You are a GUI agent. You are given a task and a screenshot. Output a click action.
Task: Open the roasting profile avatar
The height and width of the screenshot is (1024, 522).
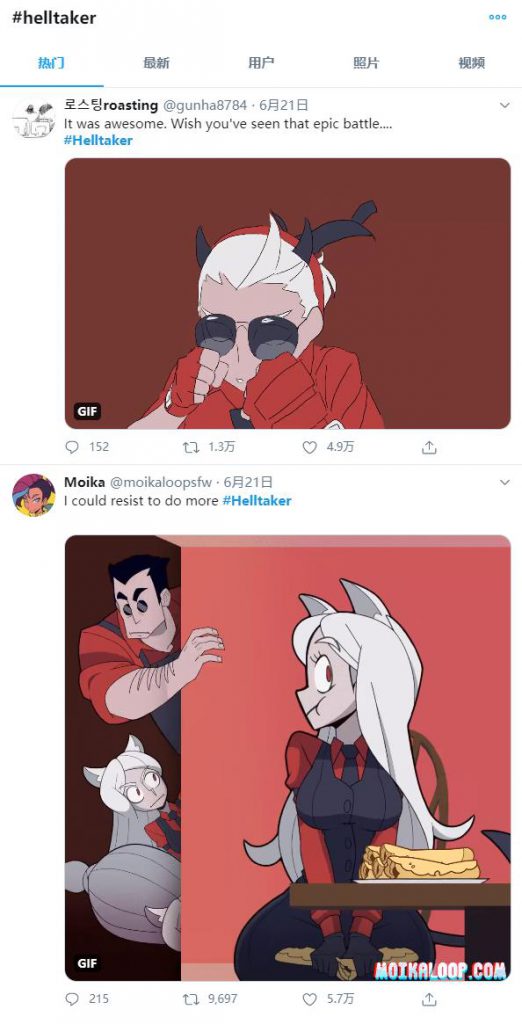(x=33, y=118)
